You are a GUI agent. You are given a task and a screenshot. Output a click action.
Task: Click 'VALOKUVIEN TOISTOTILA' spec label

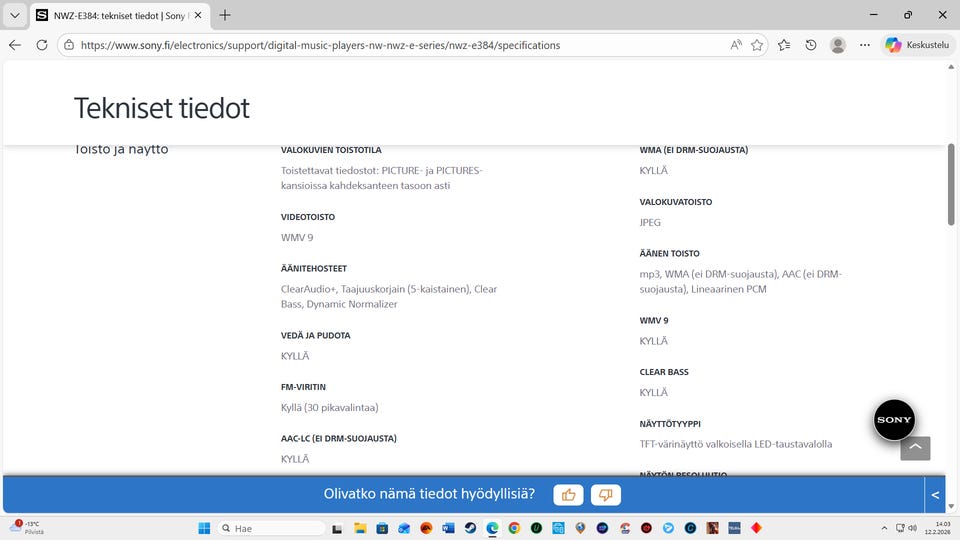click(x=331, y=150)
